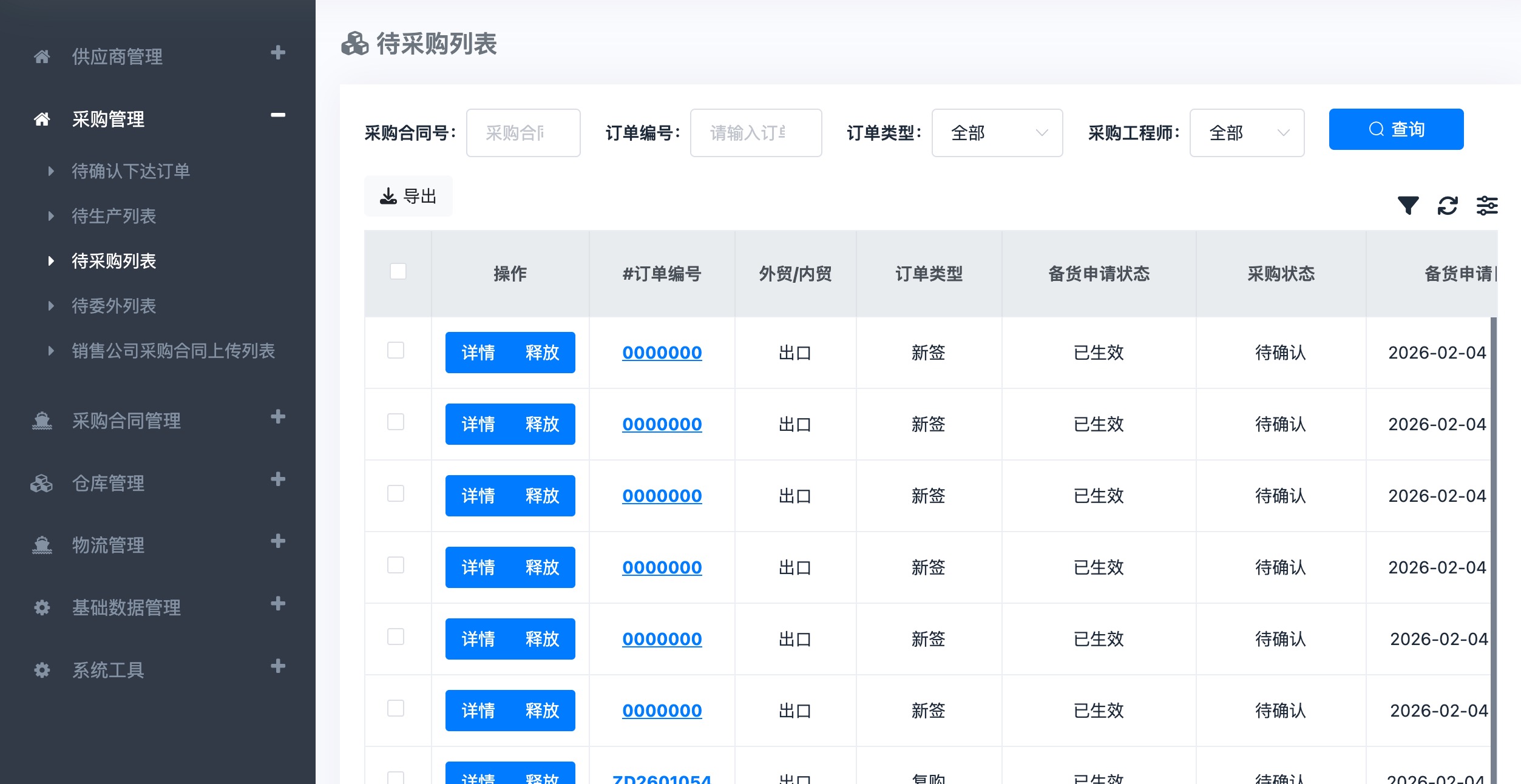Viewport: 1521px width, 784px height.
Task: Click the 供应商管理 home icon in sidebar
Action: [42, 57]
